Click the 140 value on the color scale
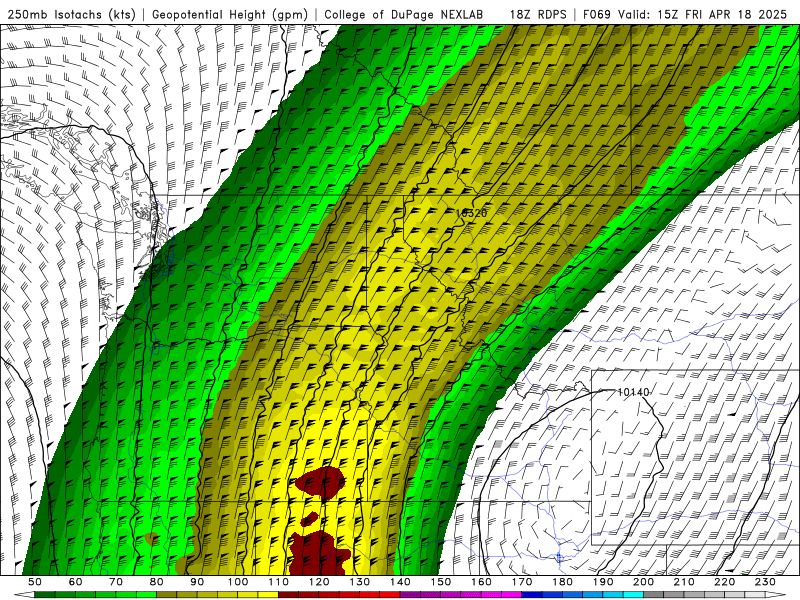Image resolution: width=800 pixels, height=600 pixels. [401, 582]
